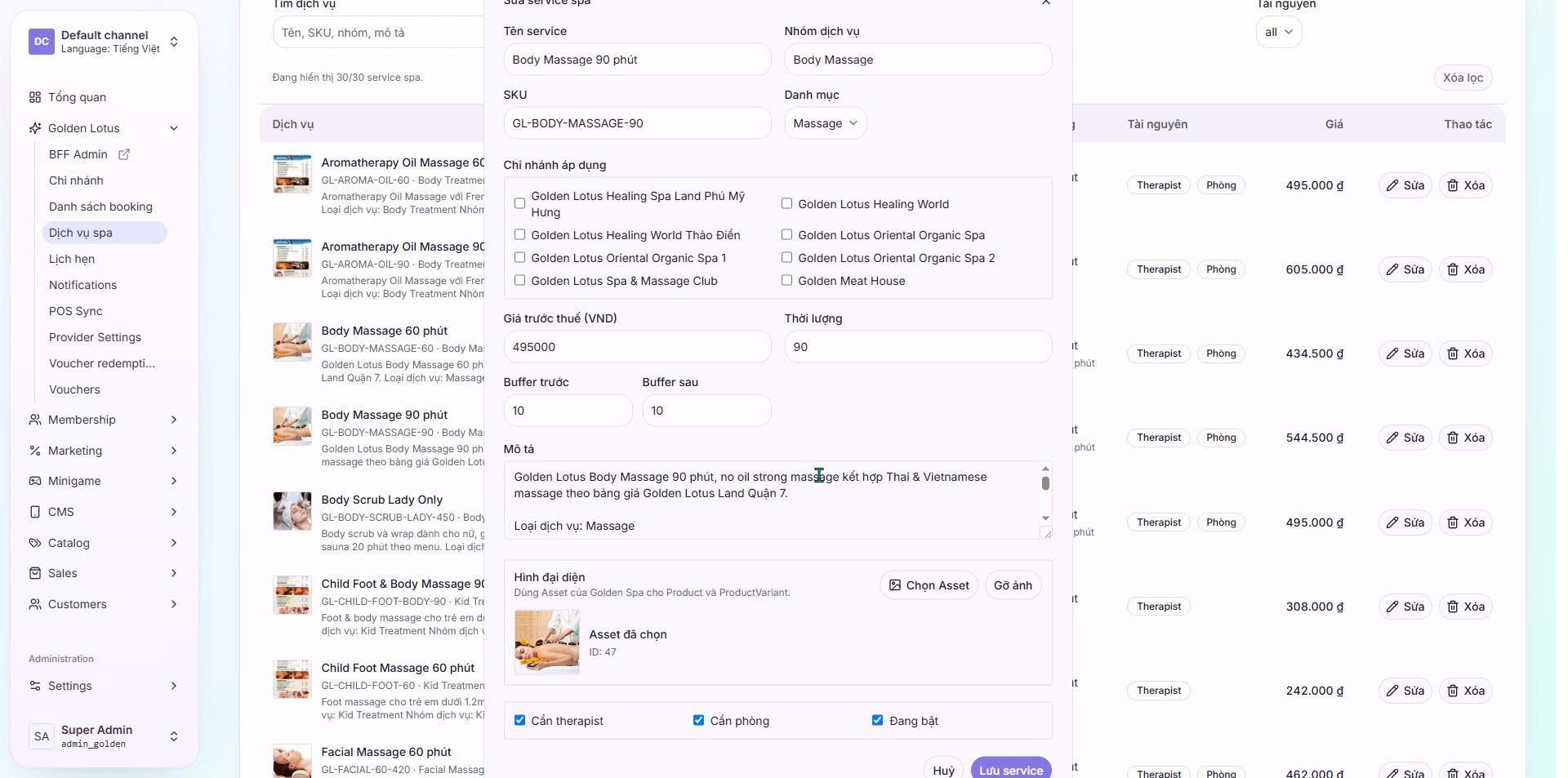Expand the Membership menu section
Viewport: 1568px width, 778px height.
[174, 420]
